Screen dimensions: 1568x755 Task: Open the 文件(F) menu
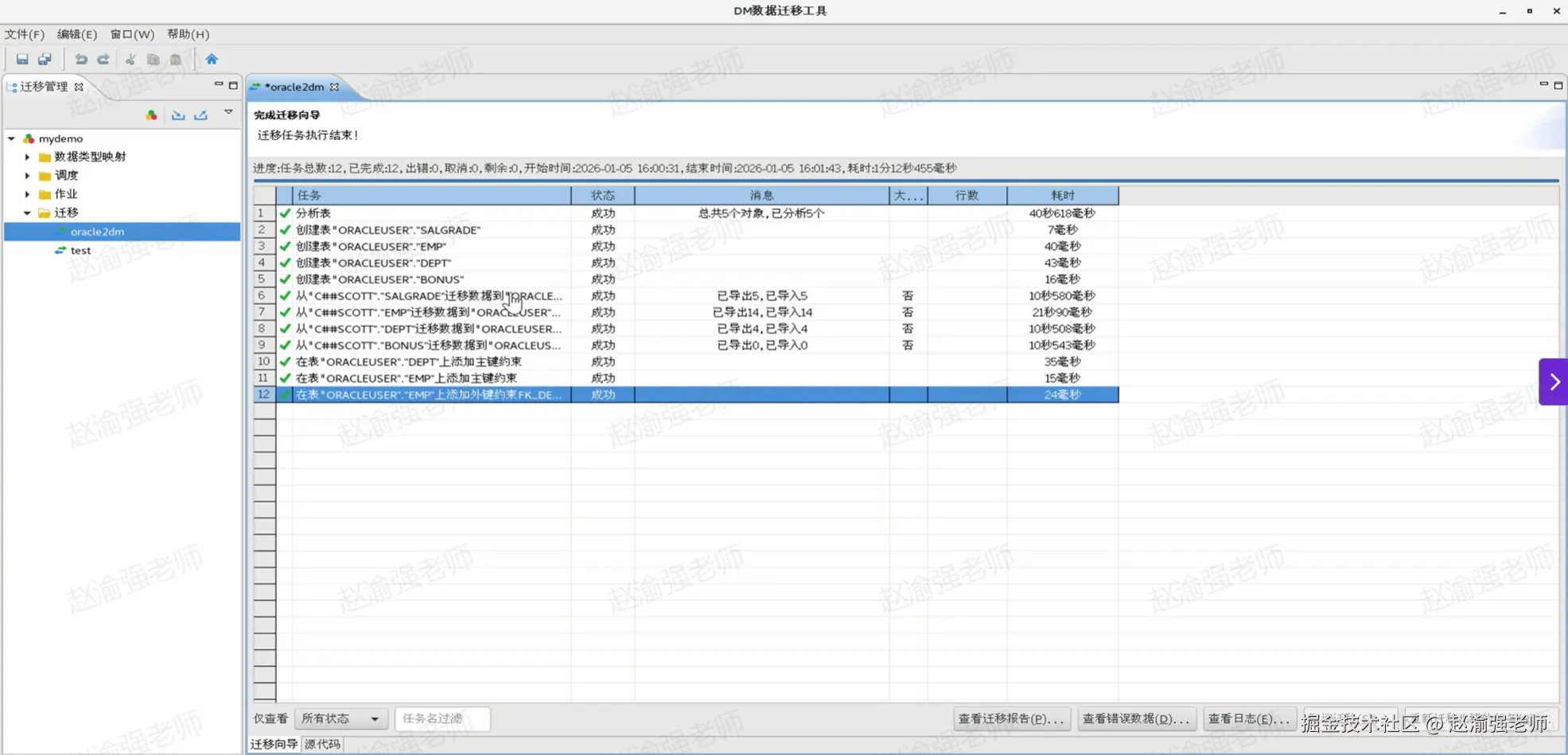[25, 34]
